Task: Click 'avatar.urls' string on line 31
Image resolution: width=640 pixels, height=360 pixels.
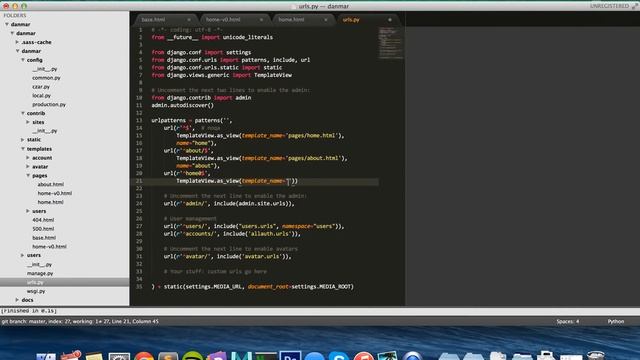Action: coord(263,256)
